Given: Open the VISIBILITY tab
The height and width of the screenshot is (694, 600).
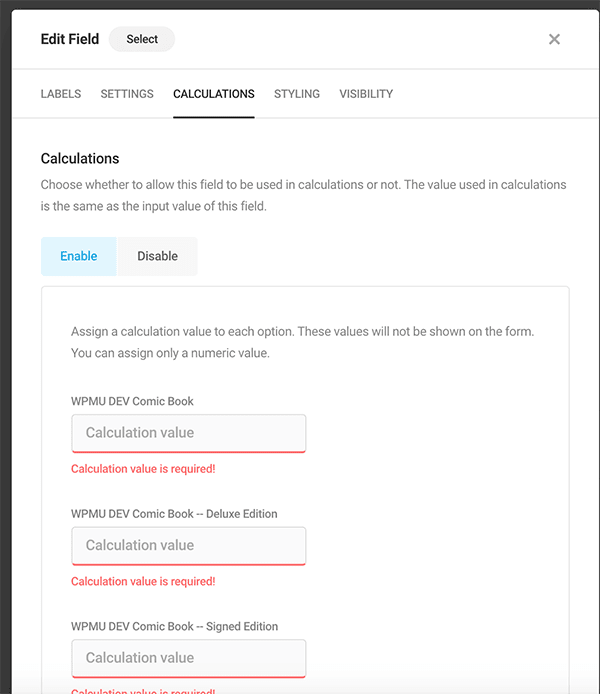Looking at the screenshot, I should [x=366, y=94].
